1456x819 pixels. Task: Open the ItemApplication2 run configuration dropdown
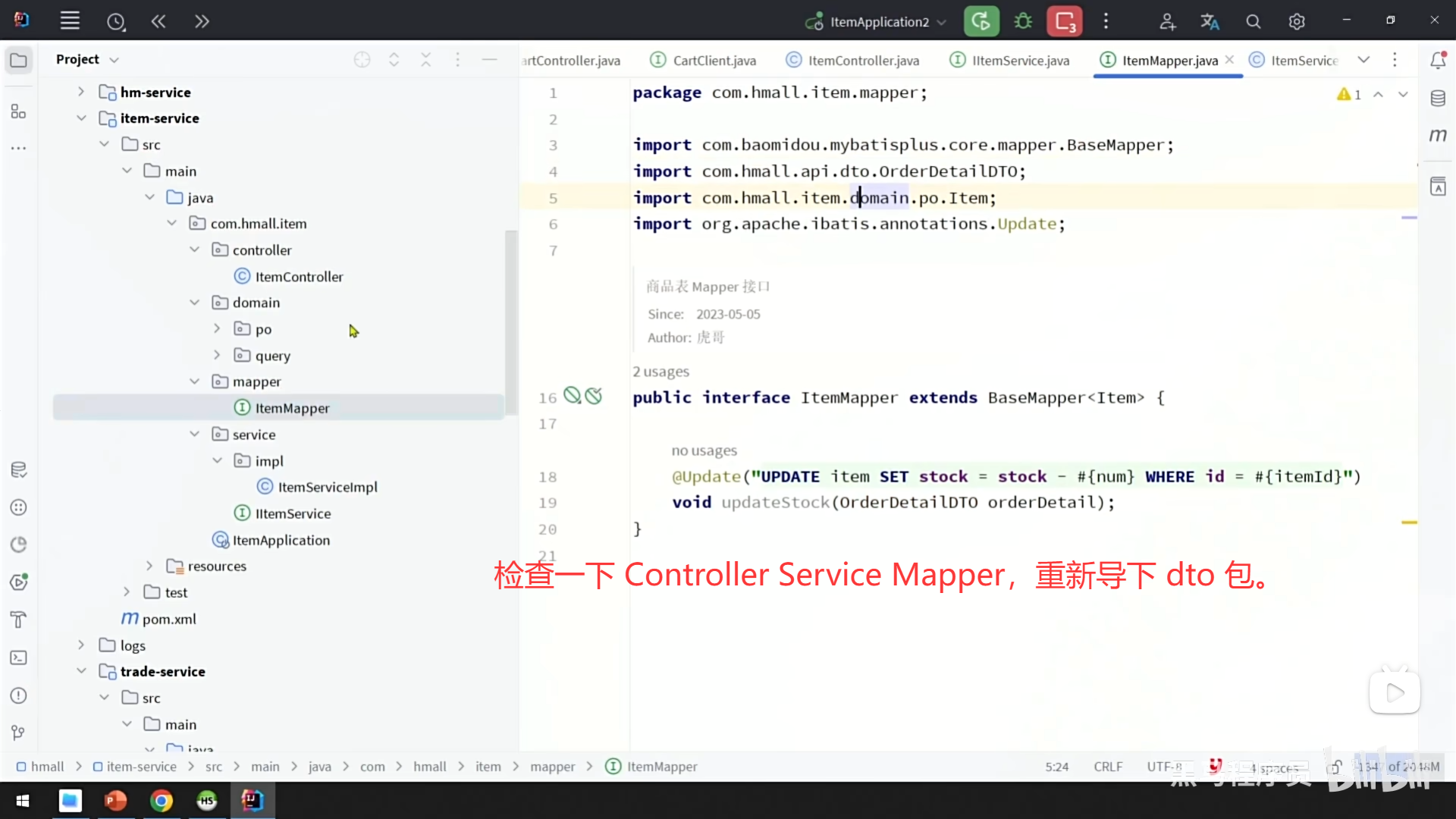pyautogui.click(x=879, y=22)
